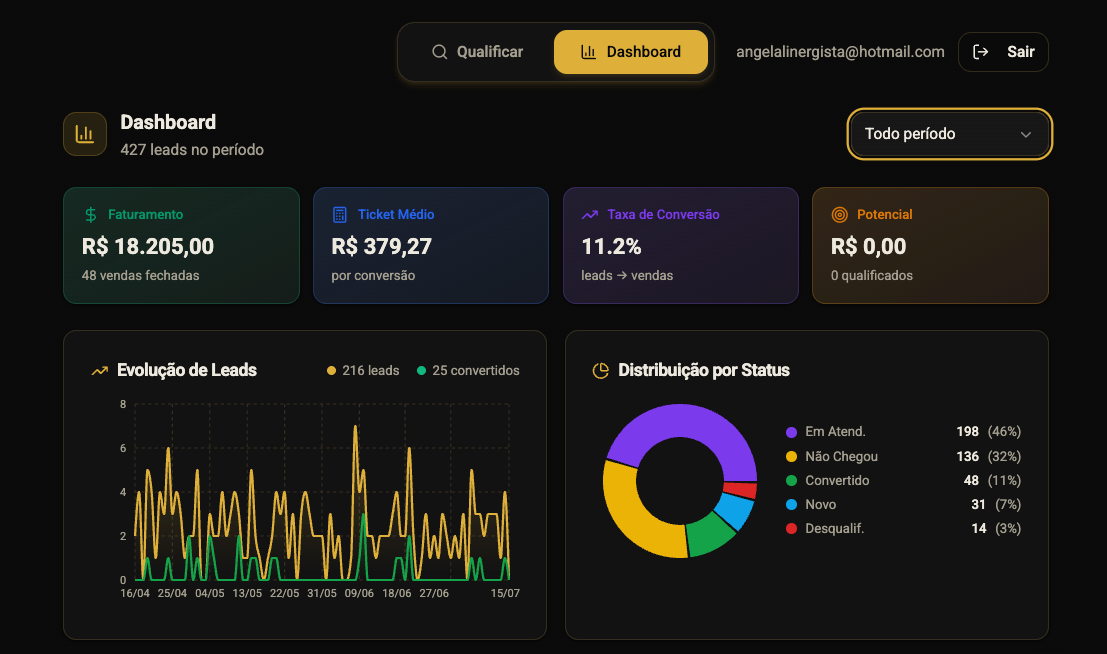Click the green Convertido legend dot
This screenshot has height=654, width=1107.
pyautogui.click(x=791, y=481)
